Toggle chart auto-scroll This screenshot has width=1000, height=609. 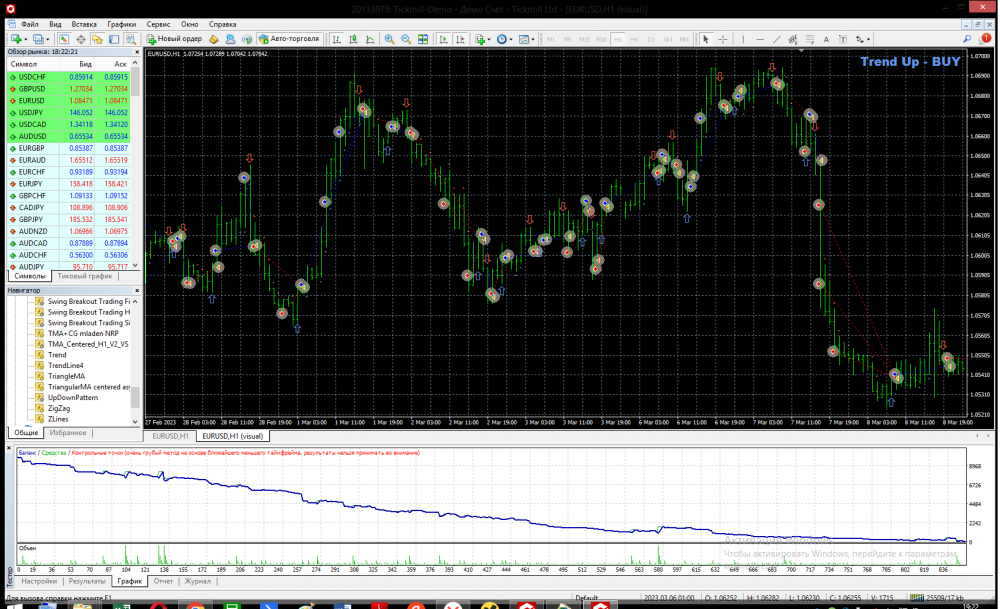pos(443,39)
